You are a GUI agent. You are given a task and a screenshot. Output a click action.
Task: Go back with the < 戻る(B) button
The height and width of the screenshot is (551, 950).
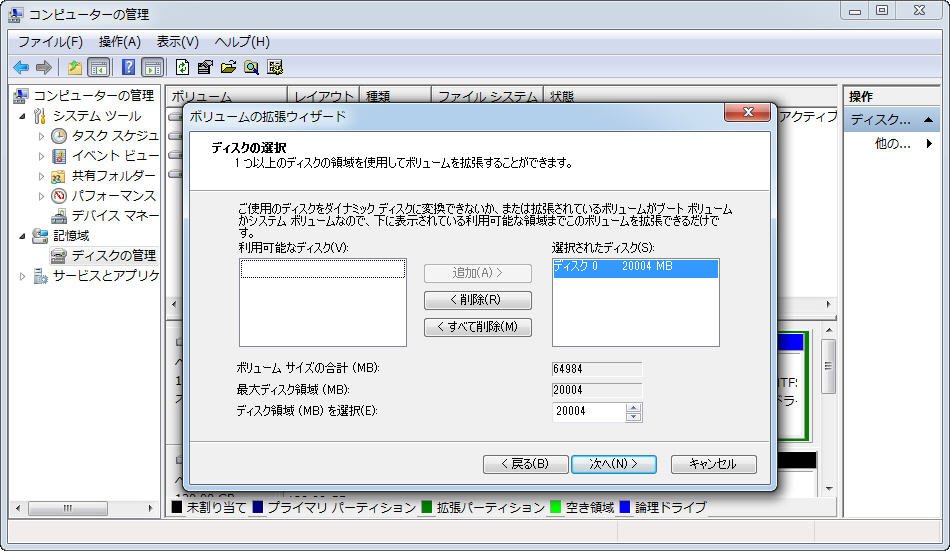(x=525, y=464)
